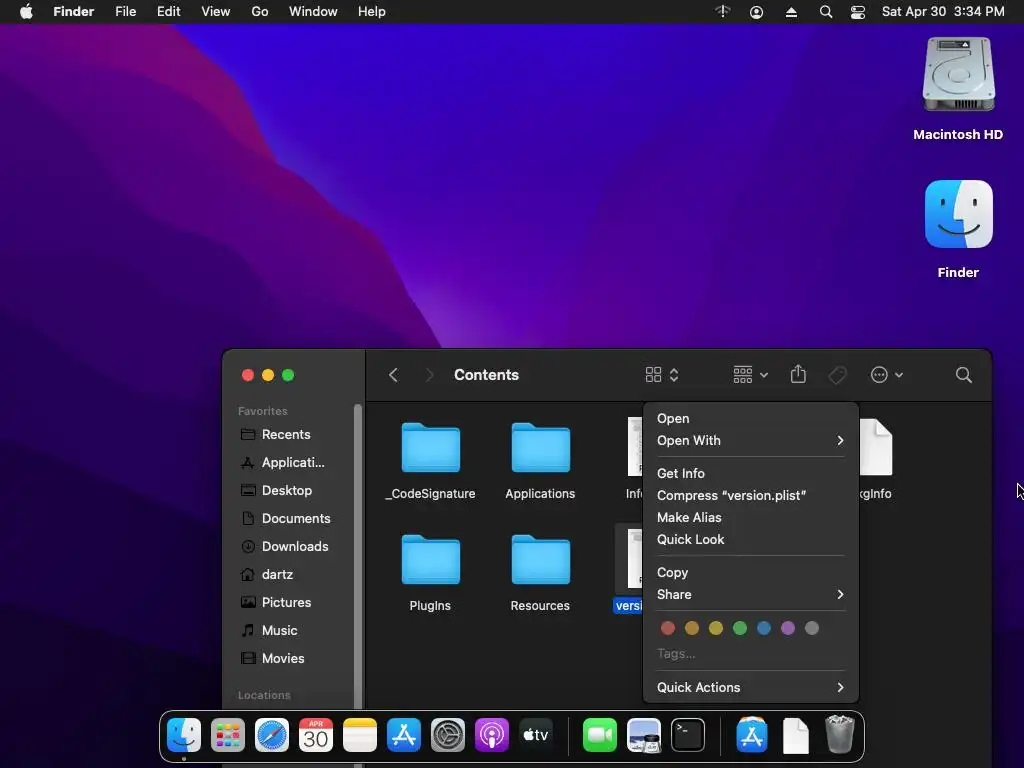Apply the green tag color
This screenshot has height=768, width=1024.
(x=740, y=628)
